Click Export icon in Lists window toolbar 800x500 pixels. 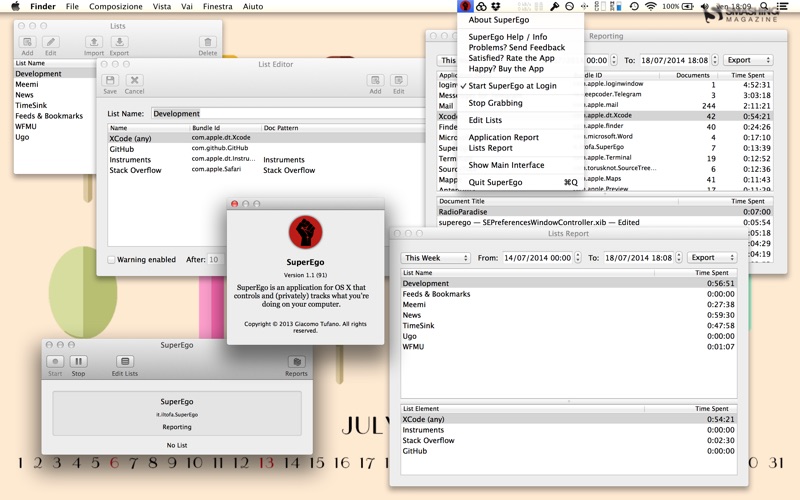[119, 42]
